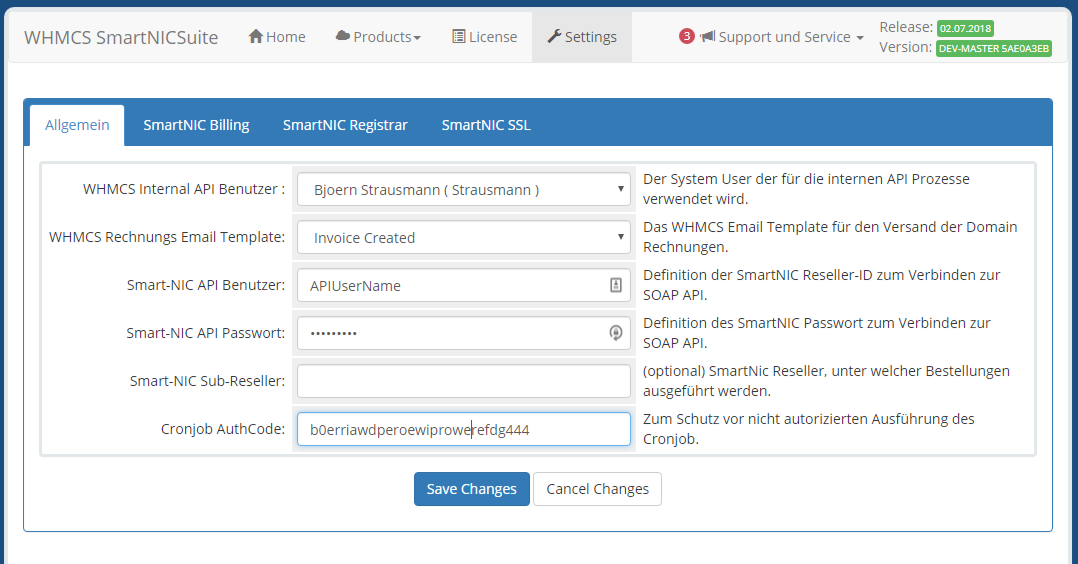The height and width of the screenshot is (564, 1078).
Task: Click the Save Changes button
Action: point(472,489)
